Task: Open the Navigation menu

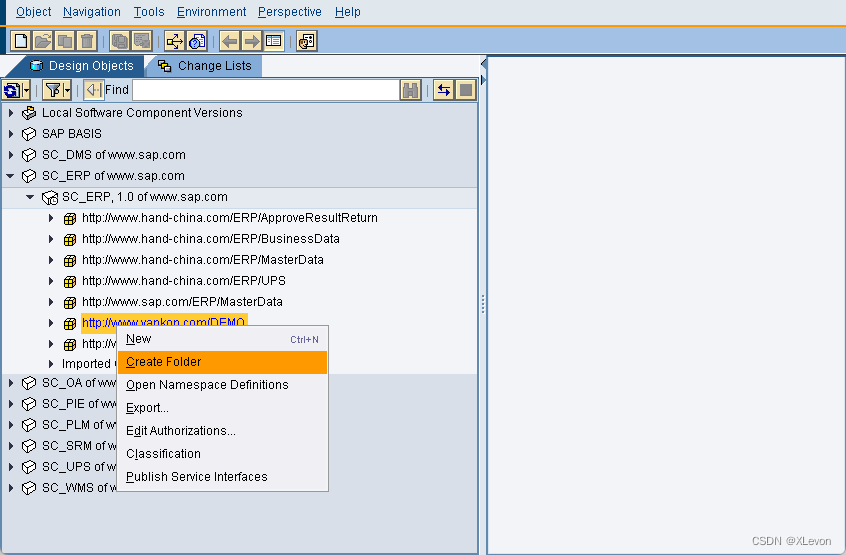Action: 92,12
